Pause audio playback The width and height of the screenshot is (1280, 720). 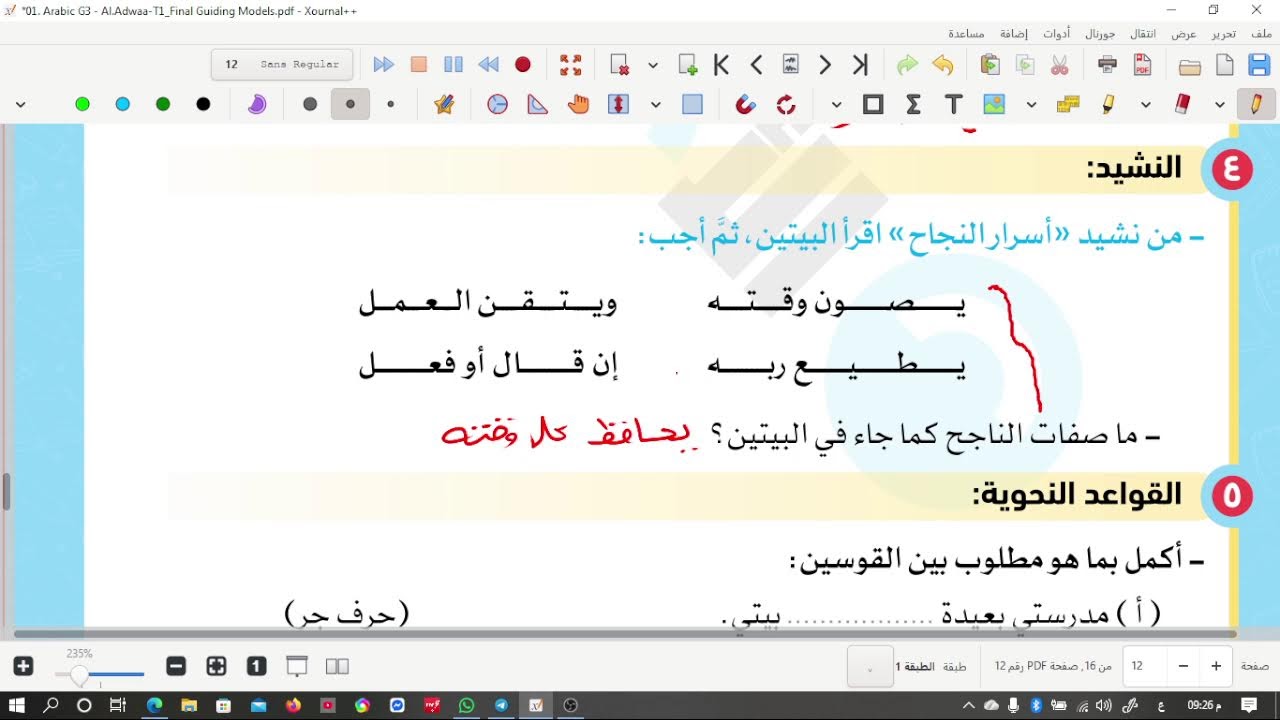tap(453, 65)
